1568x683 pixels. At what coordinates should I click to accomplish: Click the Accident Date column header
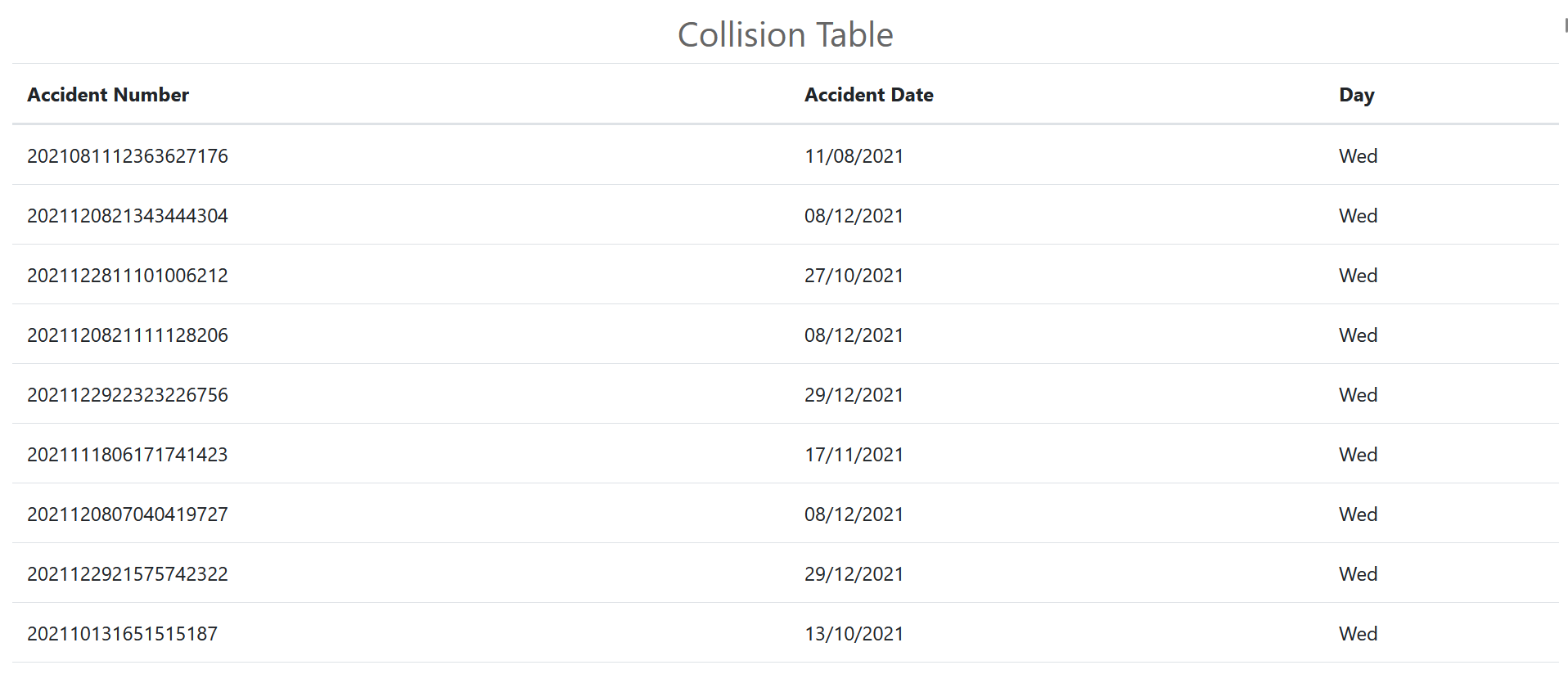pyautogui.click(x=868, y=95)
